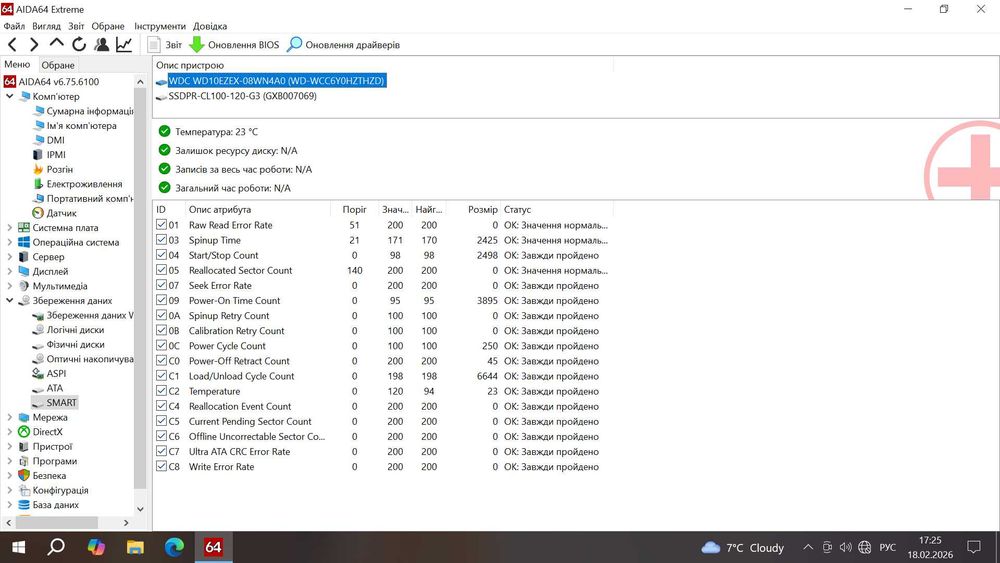The width and height of the screenshot is (1000, 563).
Task: Open the Обране menu in the menu bar
Action: [x=108, y=26]
